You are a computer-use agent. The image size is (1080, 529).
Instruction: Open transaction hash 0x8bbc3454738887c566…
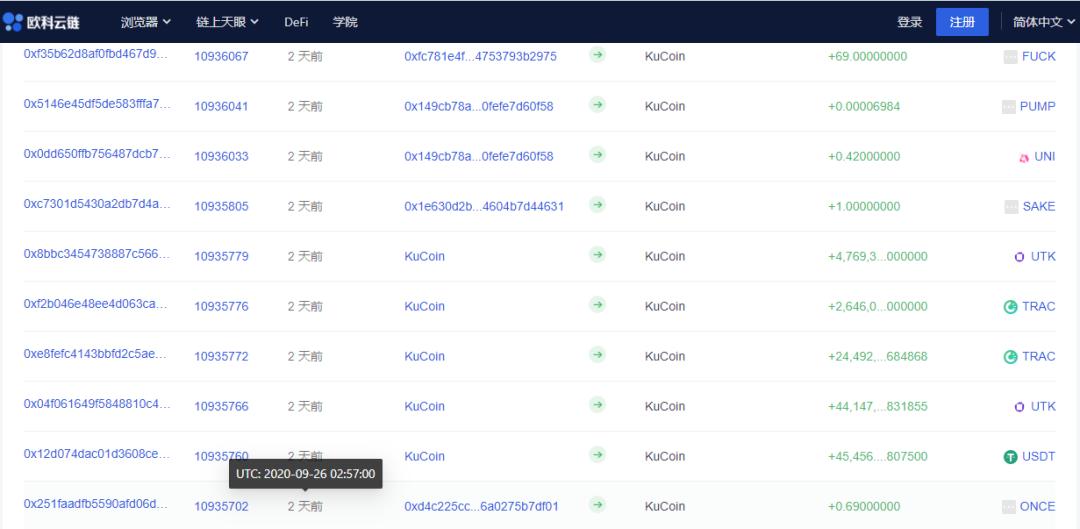(x=96, y=254)
